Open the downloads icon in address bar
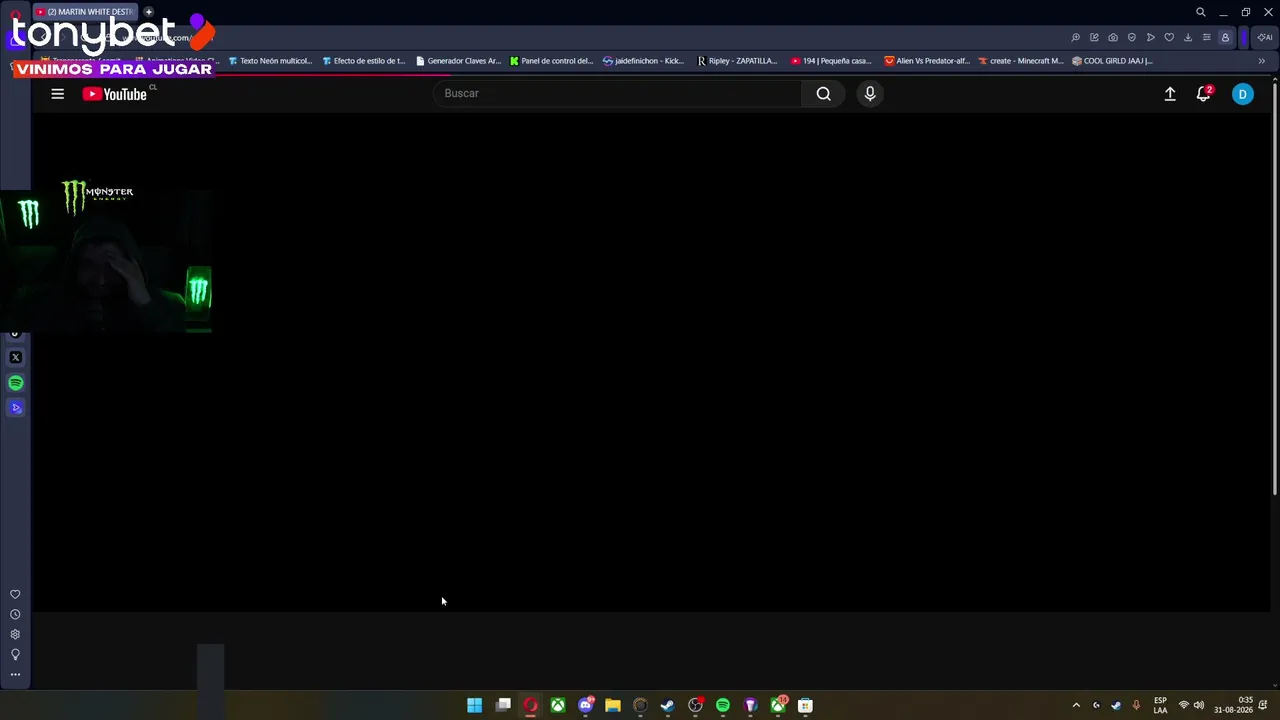Image resolution: width=1280 pixels, height=720 pixels. [1188, 38]
